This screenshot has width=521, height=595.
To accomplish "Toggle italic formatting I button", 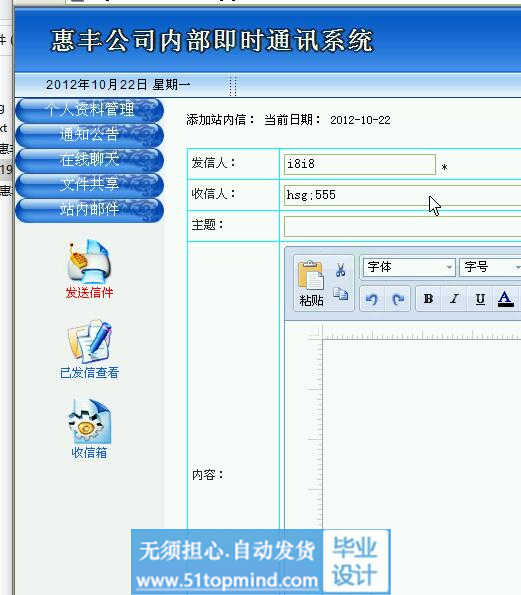I will coord(454,299).
